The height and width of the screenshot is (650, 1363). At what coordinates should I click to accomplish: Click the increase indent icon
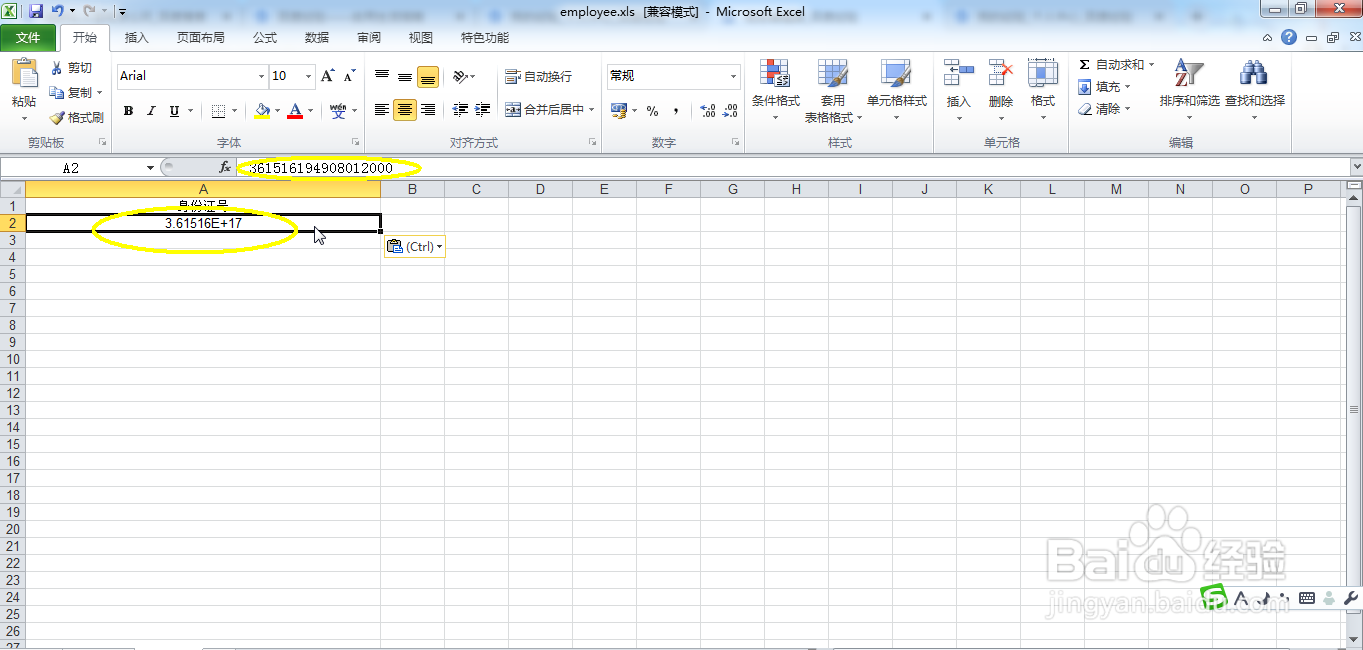point(483,110)
